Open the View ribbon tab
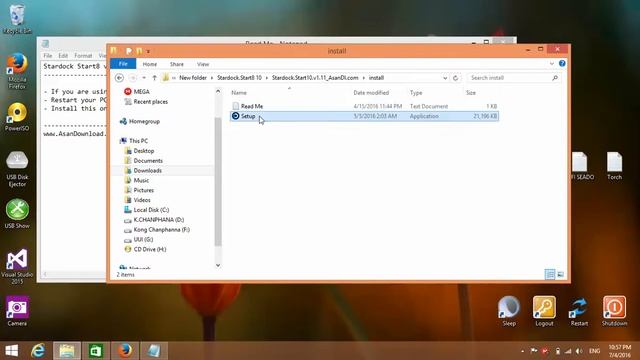Image resolution: width=640 pixels, height=360 pixels. 203,64
